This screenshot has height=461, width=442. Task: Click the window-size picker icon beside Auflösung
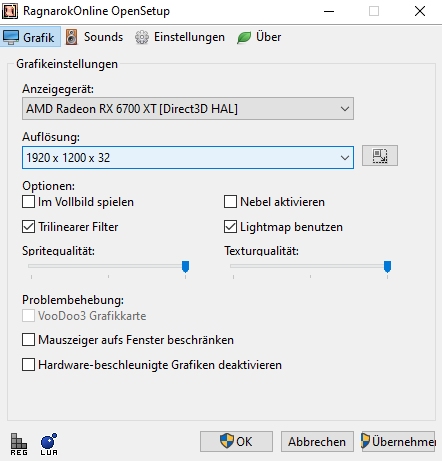click(x=380, y=156)
